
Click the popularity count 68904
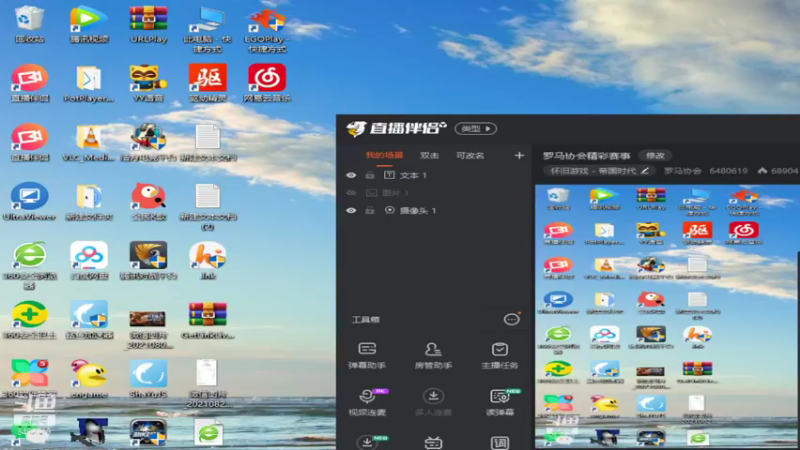tap(784, 171)
